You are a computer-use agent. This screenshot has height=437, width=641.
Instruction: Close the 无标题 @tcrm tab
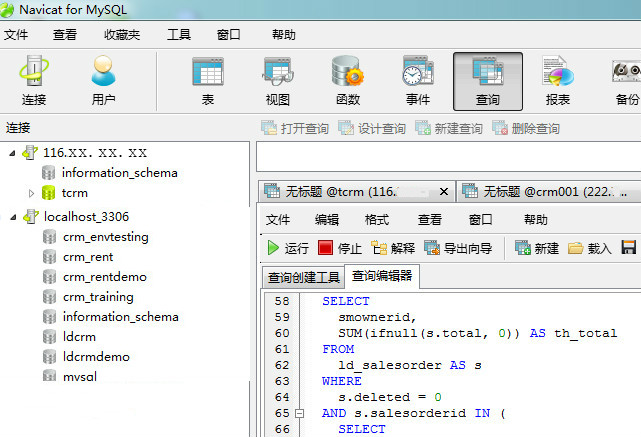point(444,191)
